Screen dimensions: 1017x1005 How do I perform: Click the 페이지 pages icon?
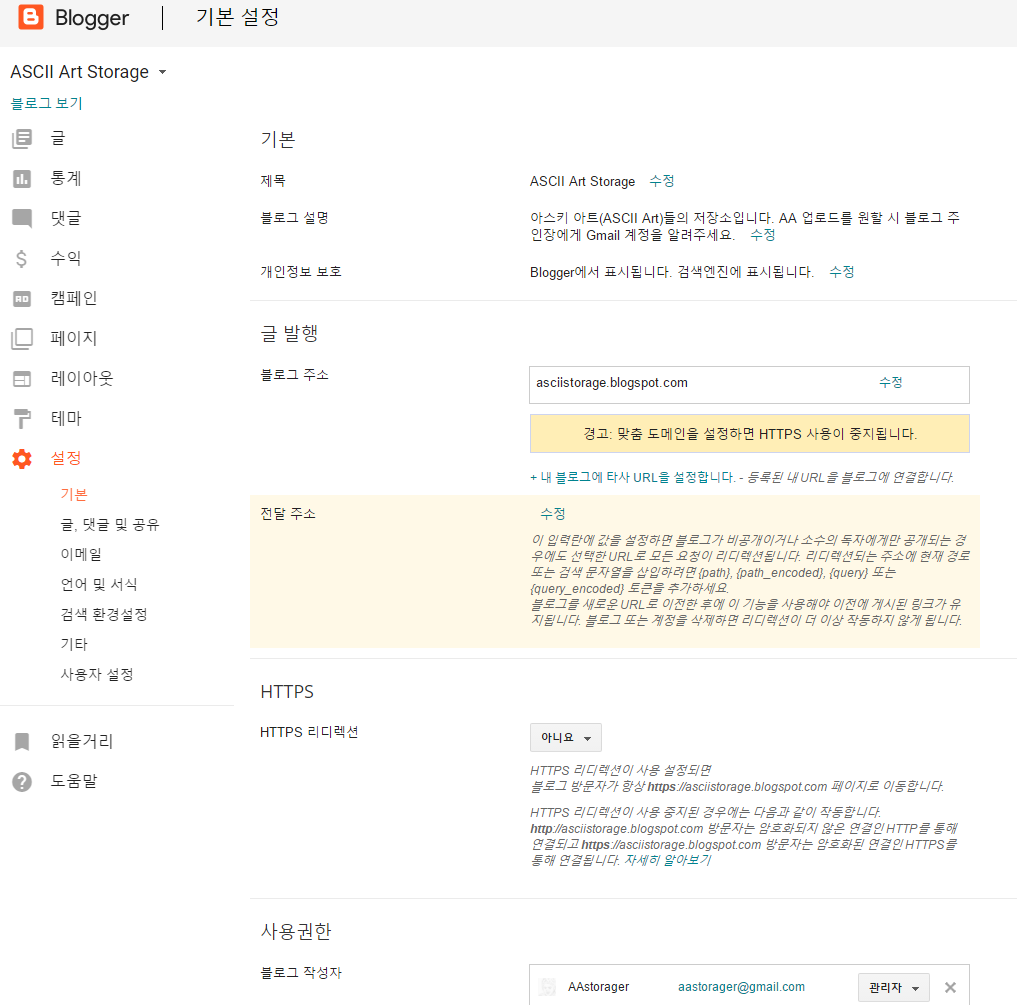[22, 339]
